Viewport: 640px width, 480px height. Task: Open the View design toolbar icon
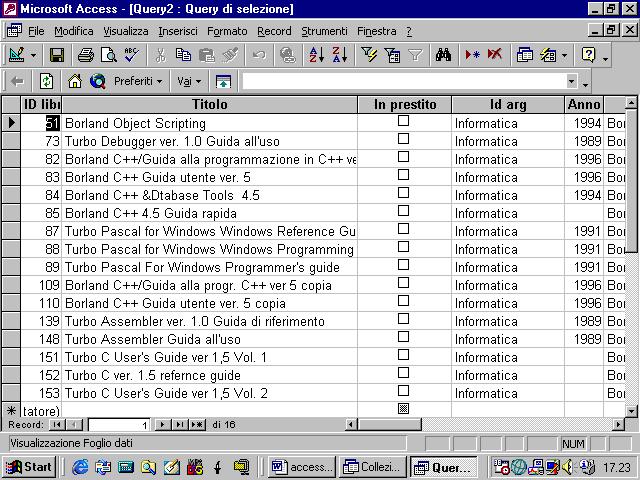pos(16,55)
